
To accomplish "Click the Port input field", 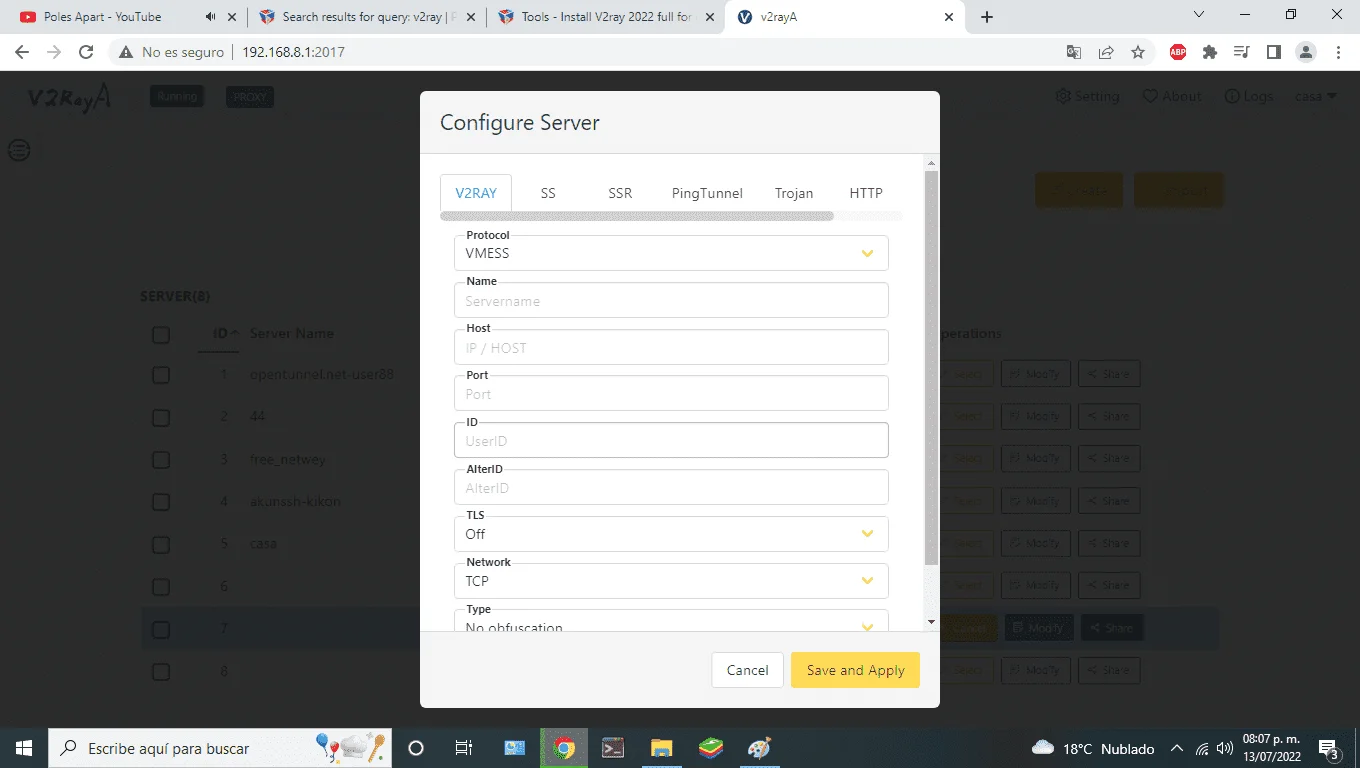I will pos(671,394).
